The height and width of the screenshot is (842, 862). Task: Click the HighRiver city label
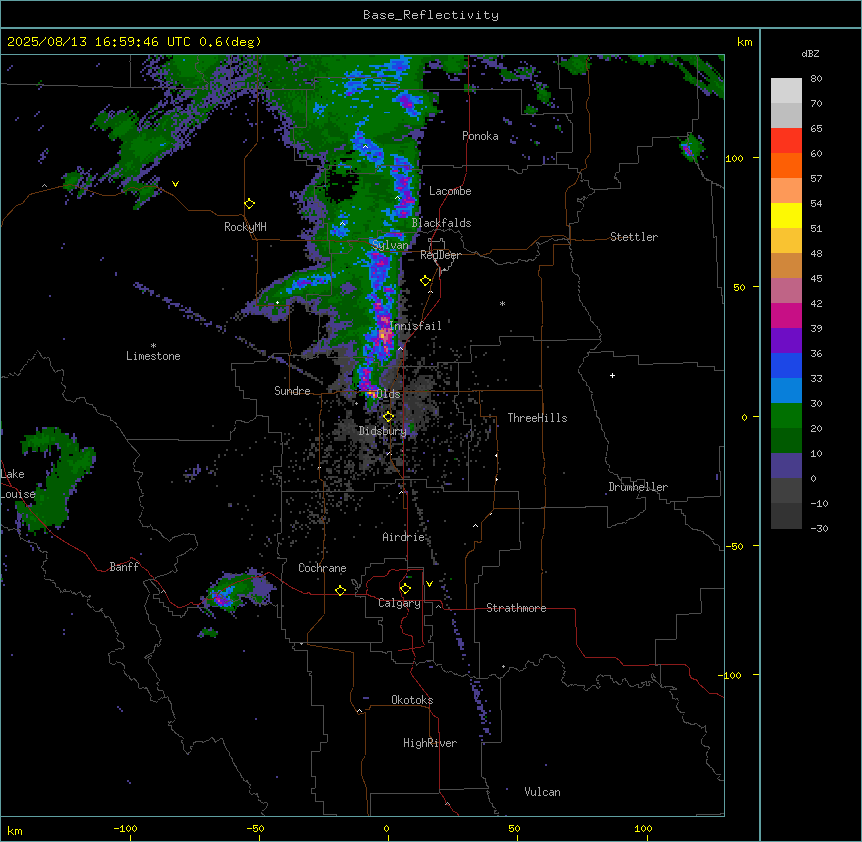click(x=430, y=743)
